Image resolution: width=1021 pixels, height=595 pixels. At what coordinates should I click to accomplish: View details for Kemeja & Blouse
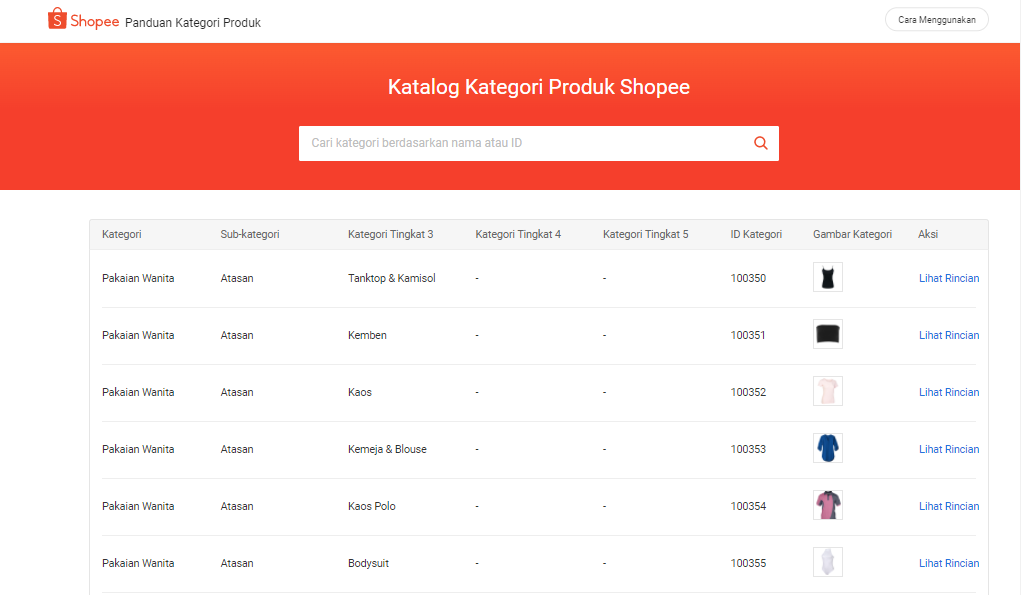point(949,449)
